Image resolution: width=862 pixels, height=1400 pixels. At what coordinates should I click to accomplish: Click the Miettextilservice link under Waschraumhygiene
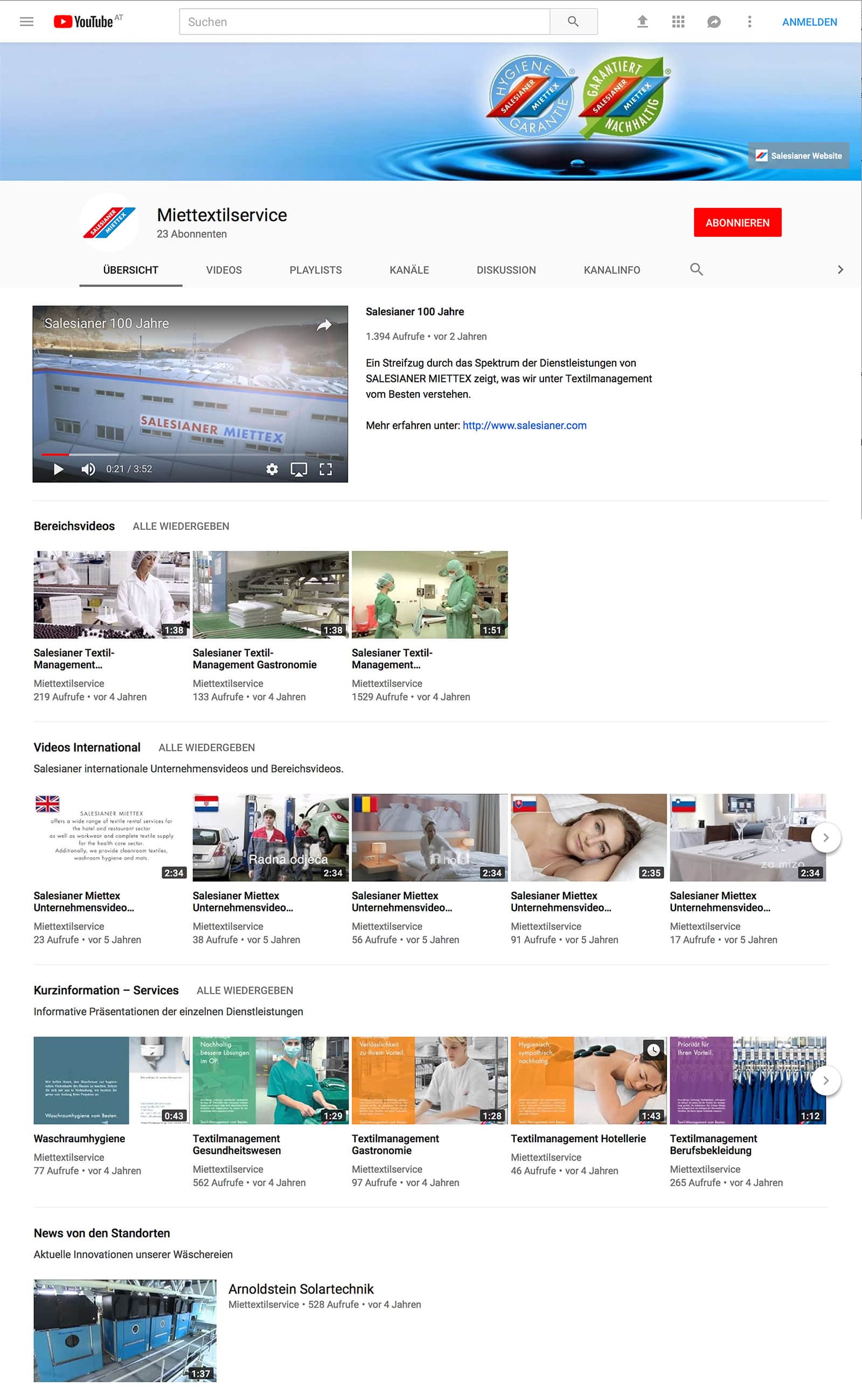(x=69, y=1157)
